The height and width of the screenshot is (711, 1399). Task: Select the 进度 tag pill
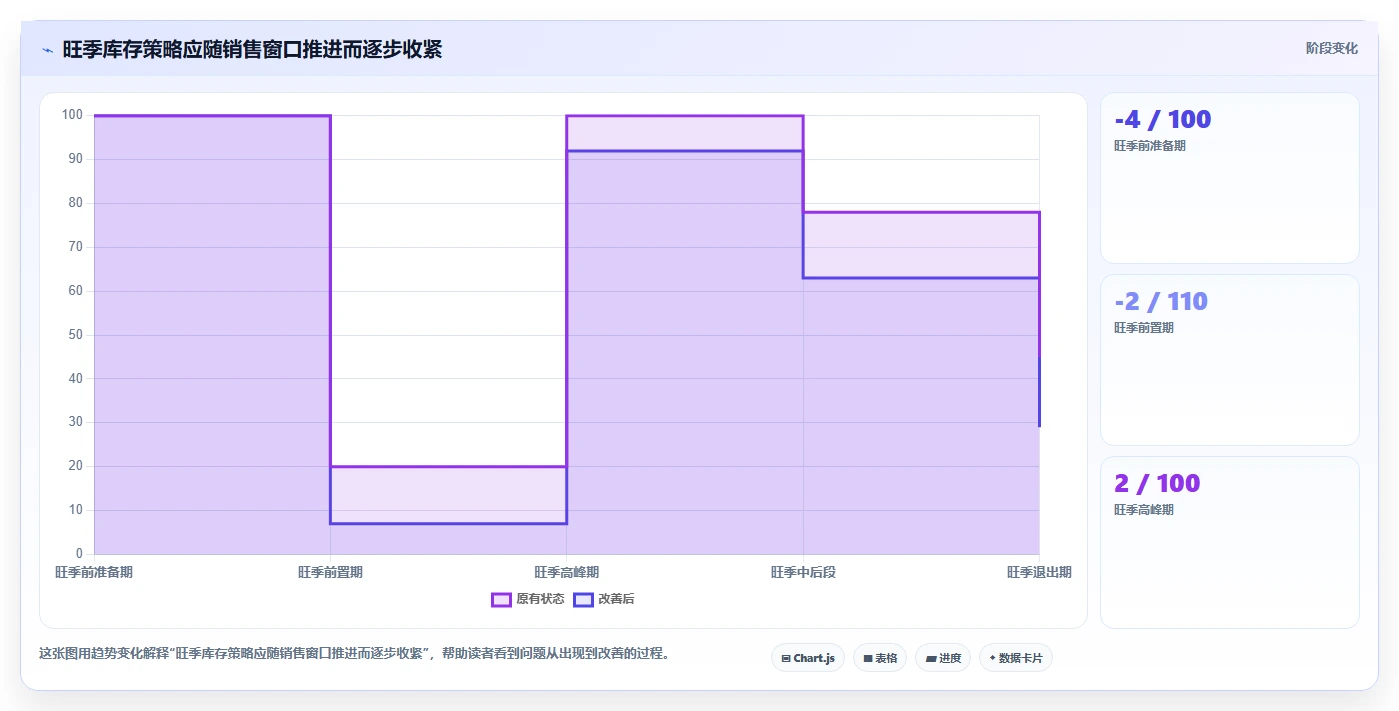(943, 658)
